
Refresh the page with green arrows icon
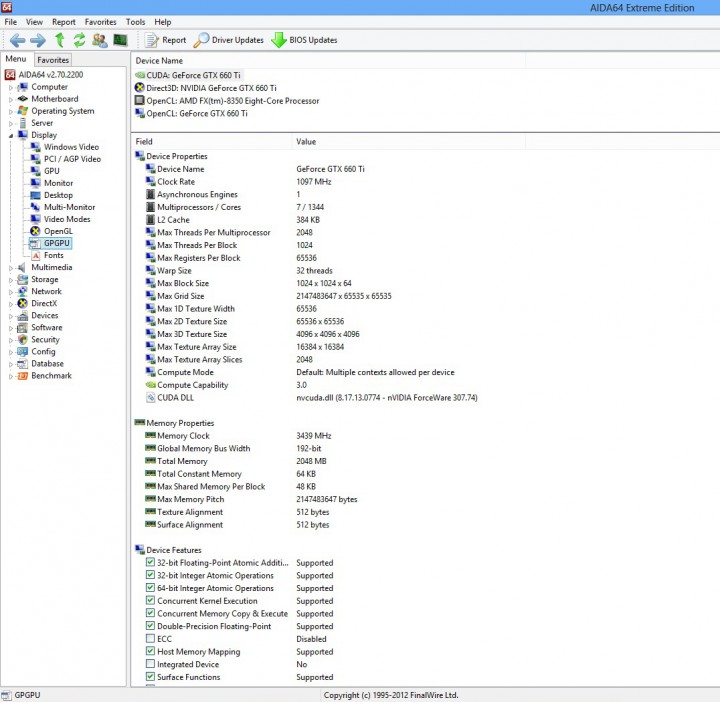point(79,40)
